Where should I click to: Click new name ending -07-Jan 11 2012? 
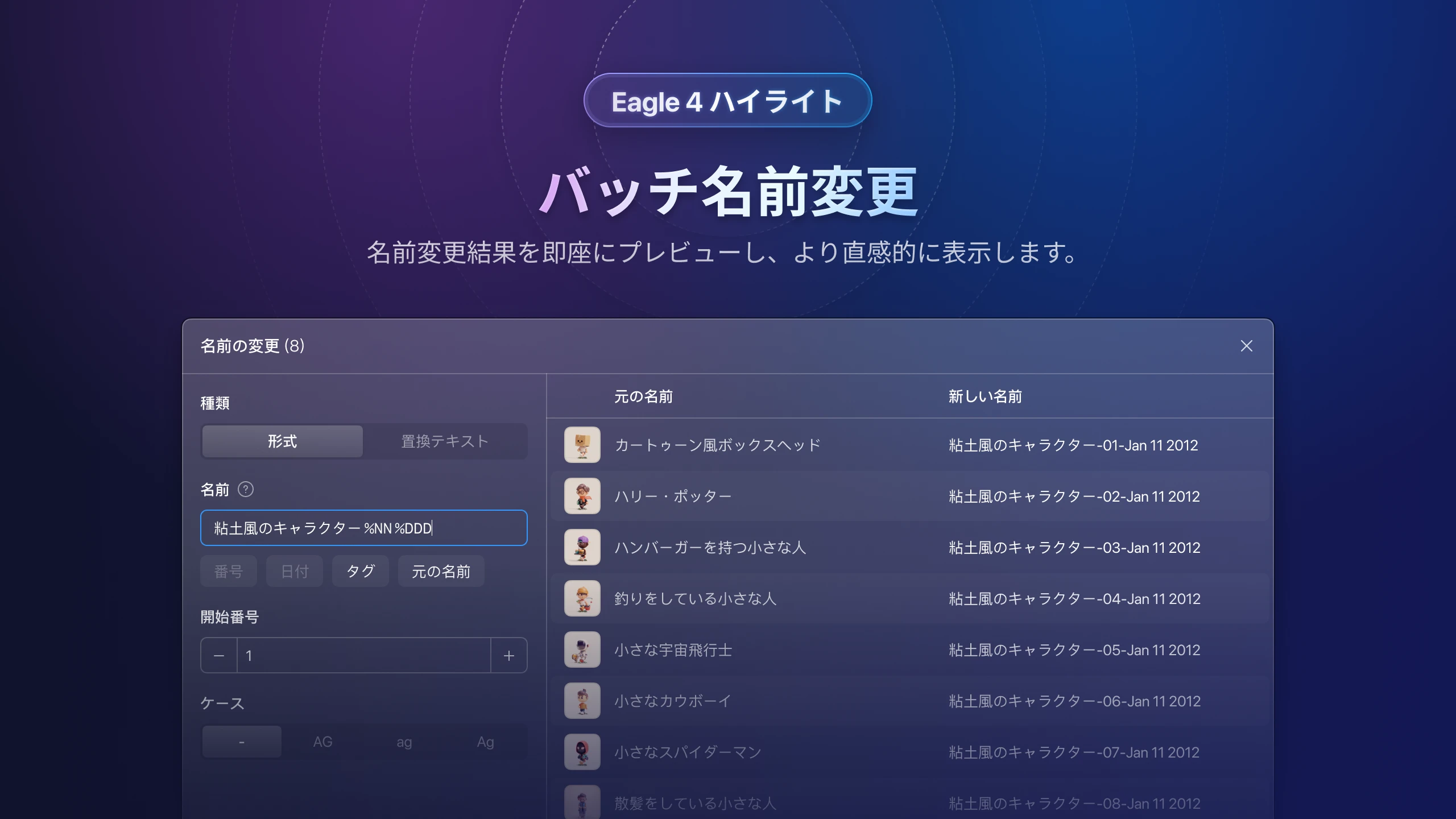1074,752
